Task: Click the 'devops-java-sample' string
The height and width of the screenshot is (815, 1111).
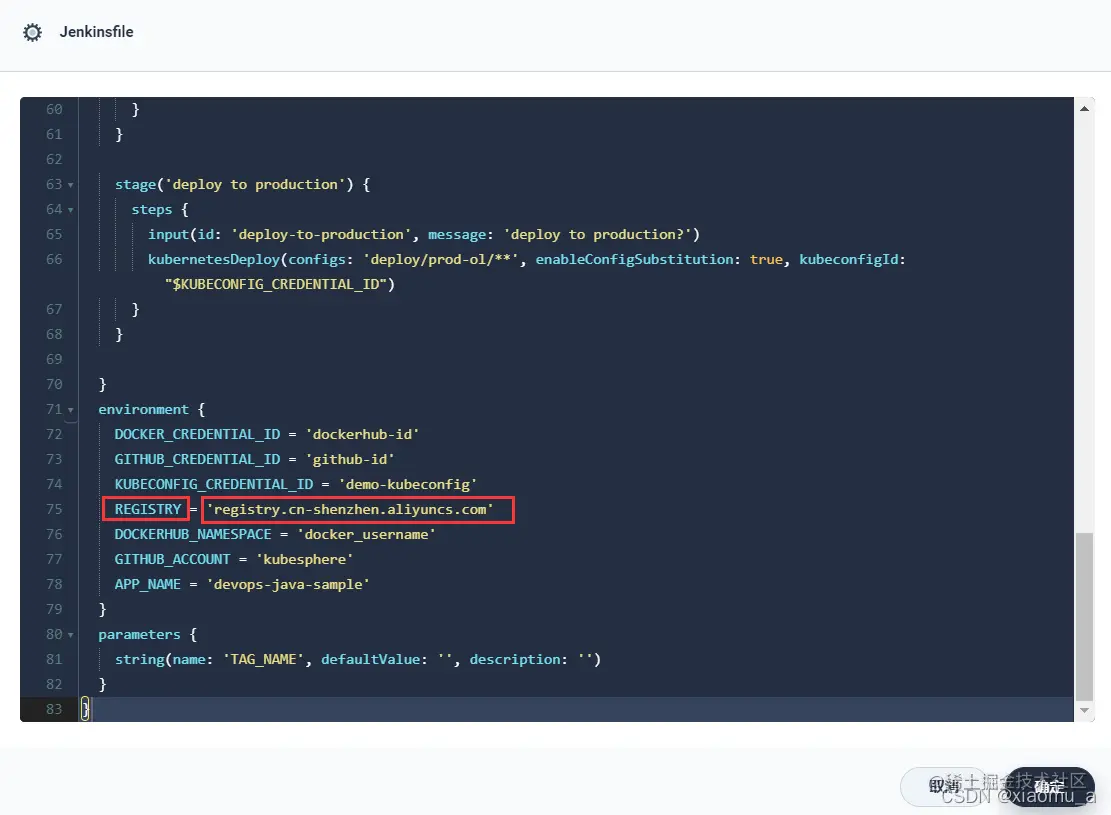Action: [x=288, y=585]
